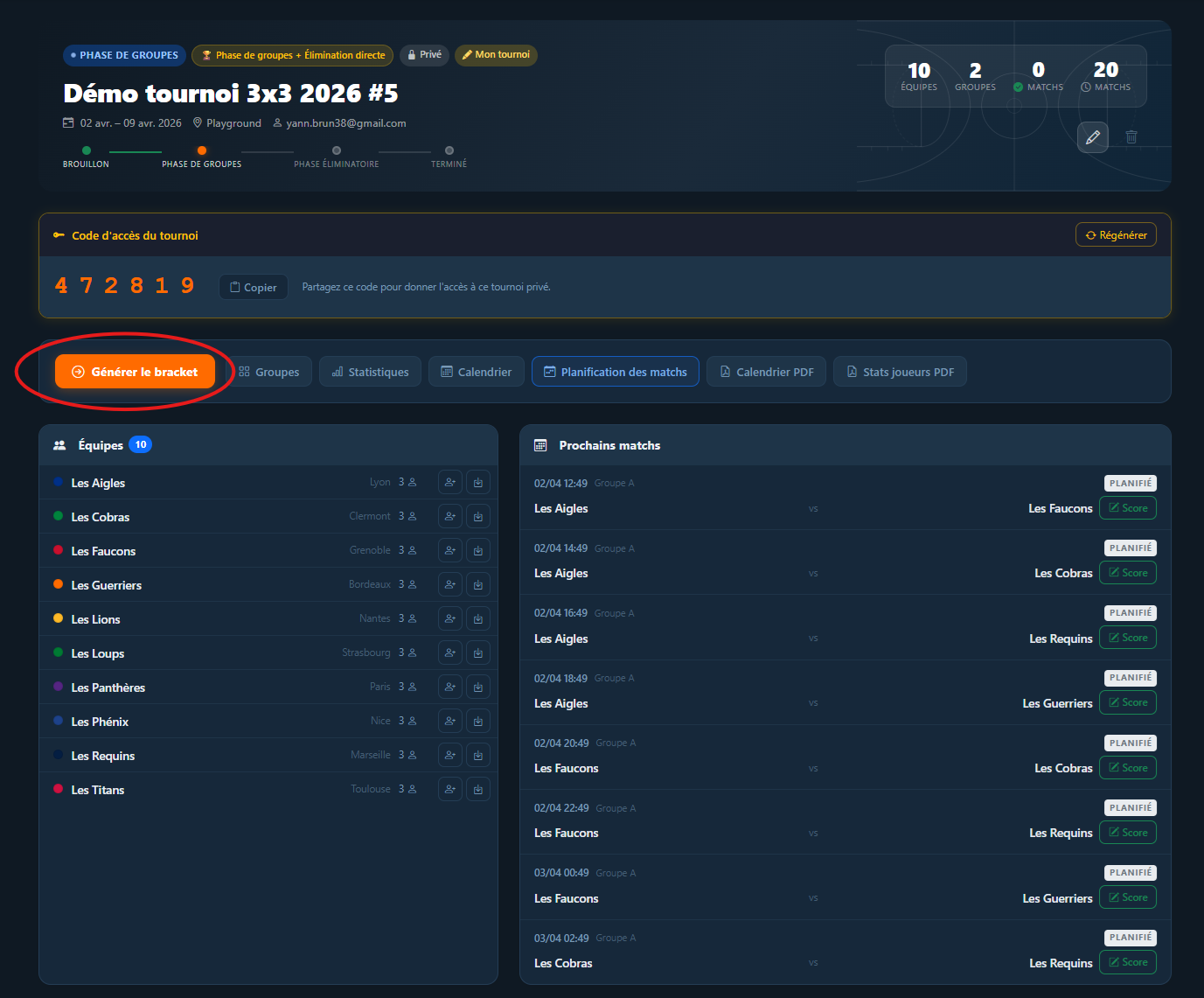
Task: Click import icon for Les Titans
Action: (x=478, y=789)
